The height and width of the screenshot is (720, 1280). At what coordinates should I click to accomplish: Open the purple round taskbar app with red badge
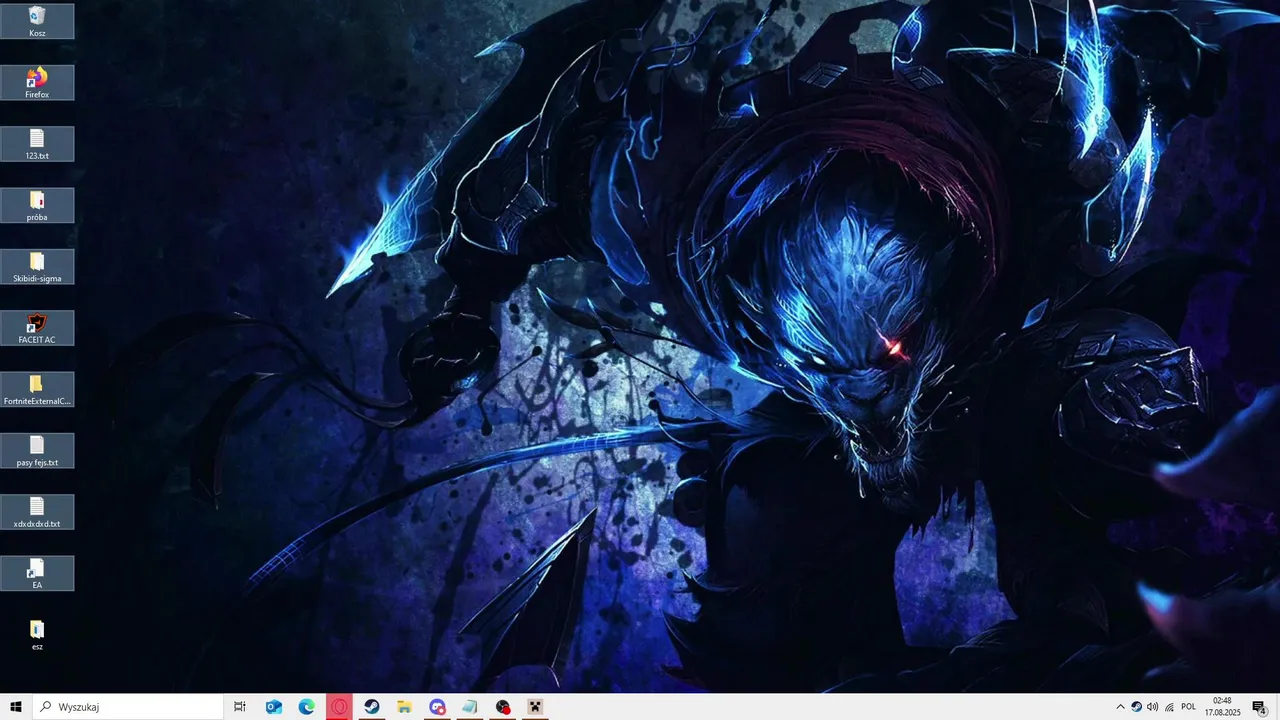[437, 707]
